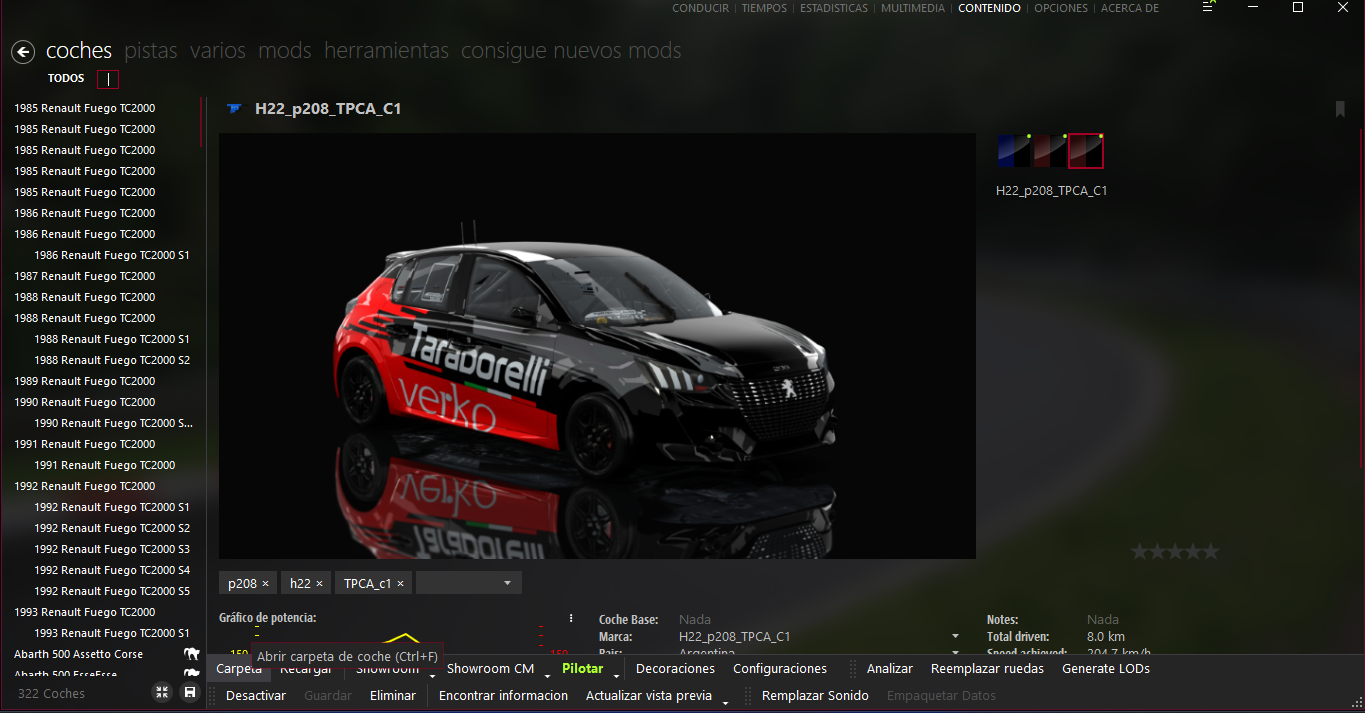
Task: Remove the p208 tag
Action: 265,584
